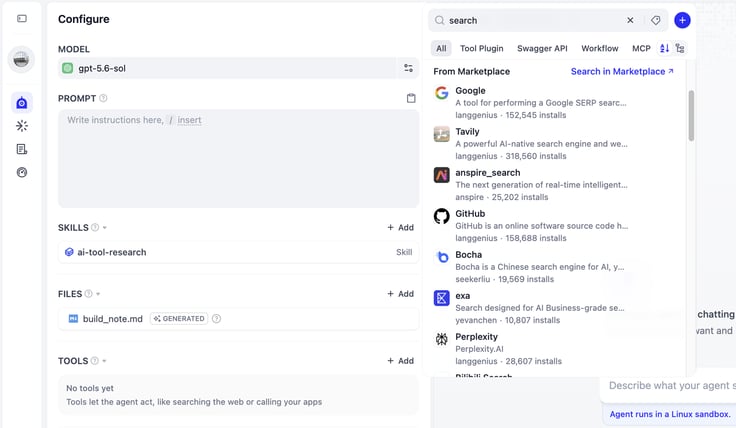Select the Perplexity tool name
Image resolution: width=736 pixels, height=428 pixels.
(x=476, y=337)
